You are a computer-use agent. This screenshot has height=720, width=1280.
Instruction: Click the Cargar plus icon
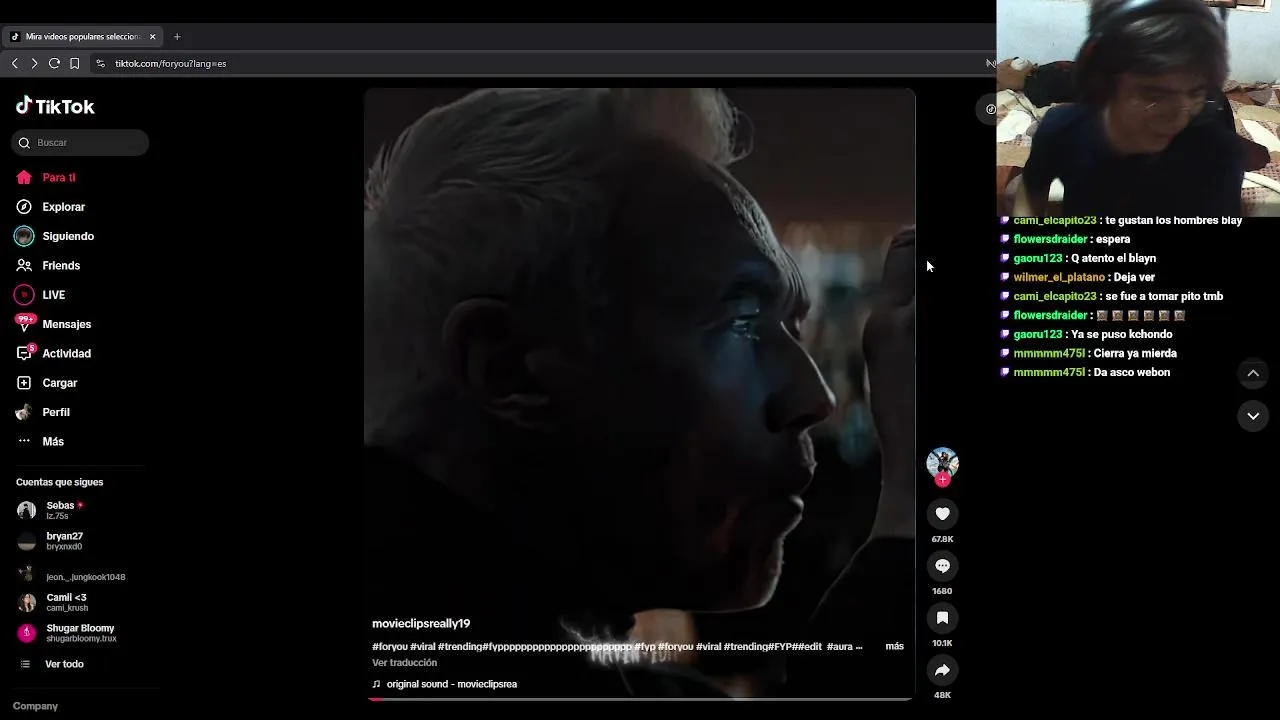(x=24, y=383)
